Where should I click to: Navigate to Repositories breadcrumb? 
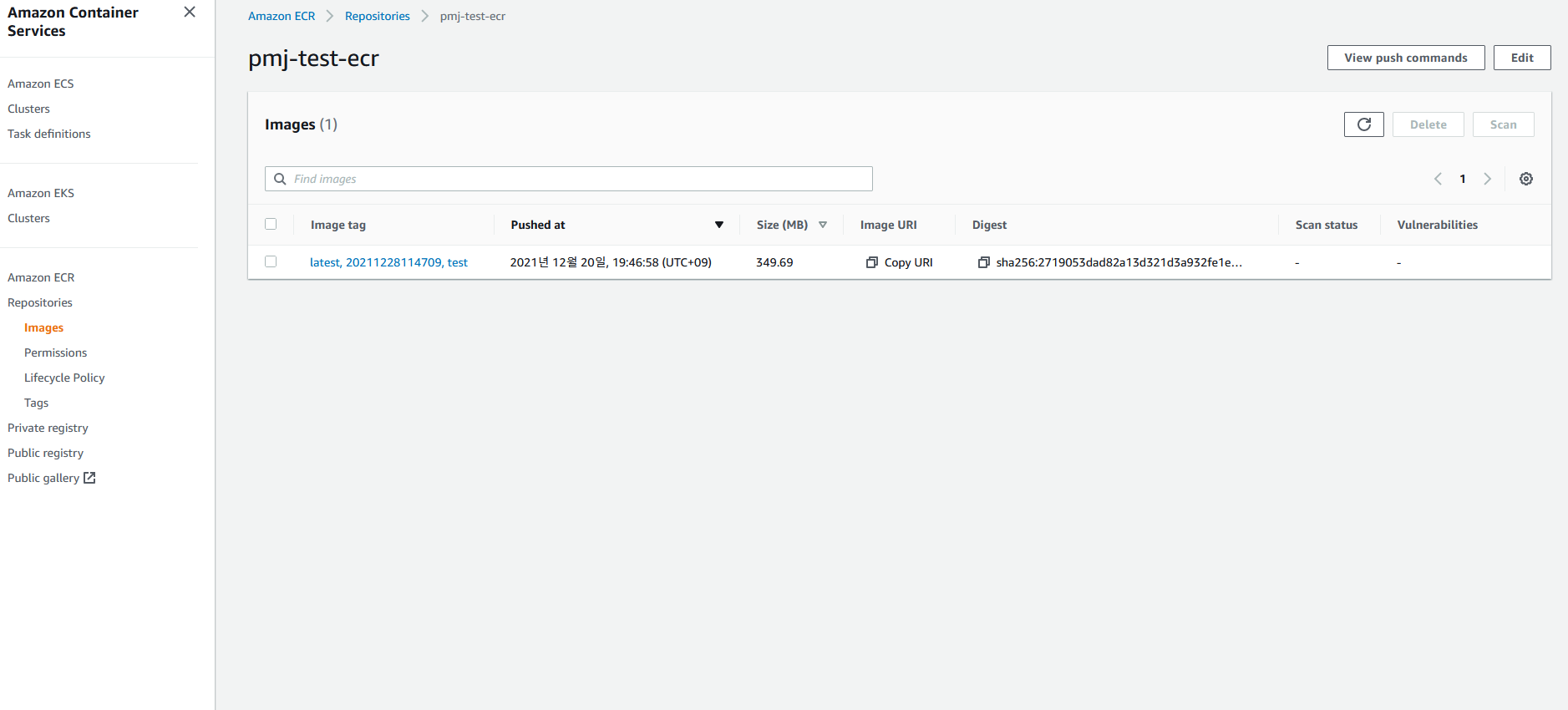pos(378,16)
